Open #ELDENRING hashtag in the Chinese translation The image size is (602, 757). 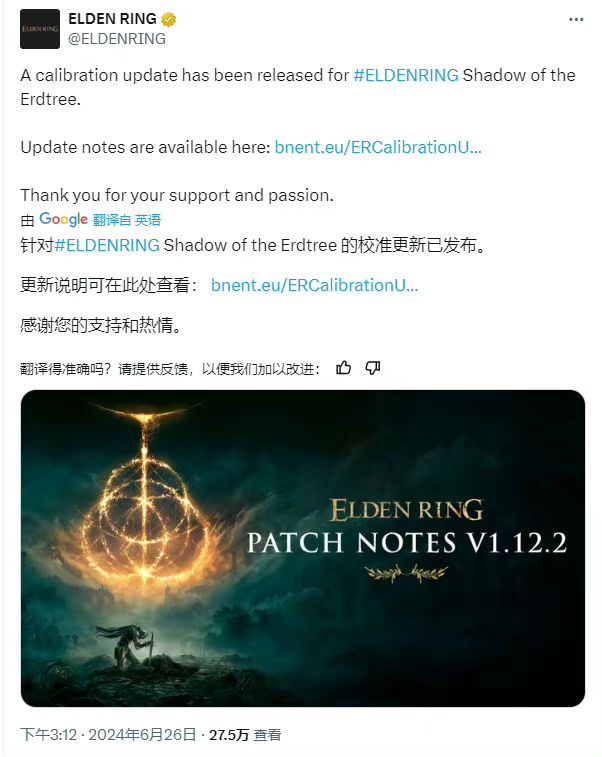click(107, 245)
